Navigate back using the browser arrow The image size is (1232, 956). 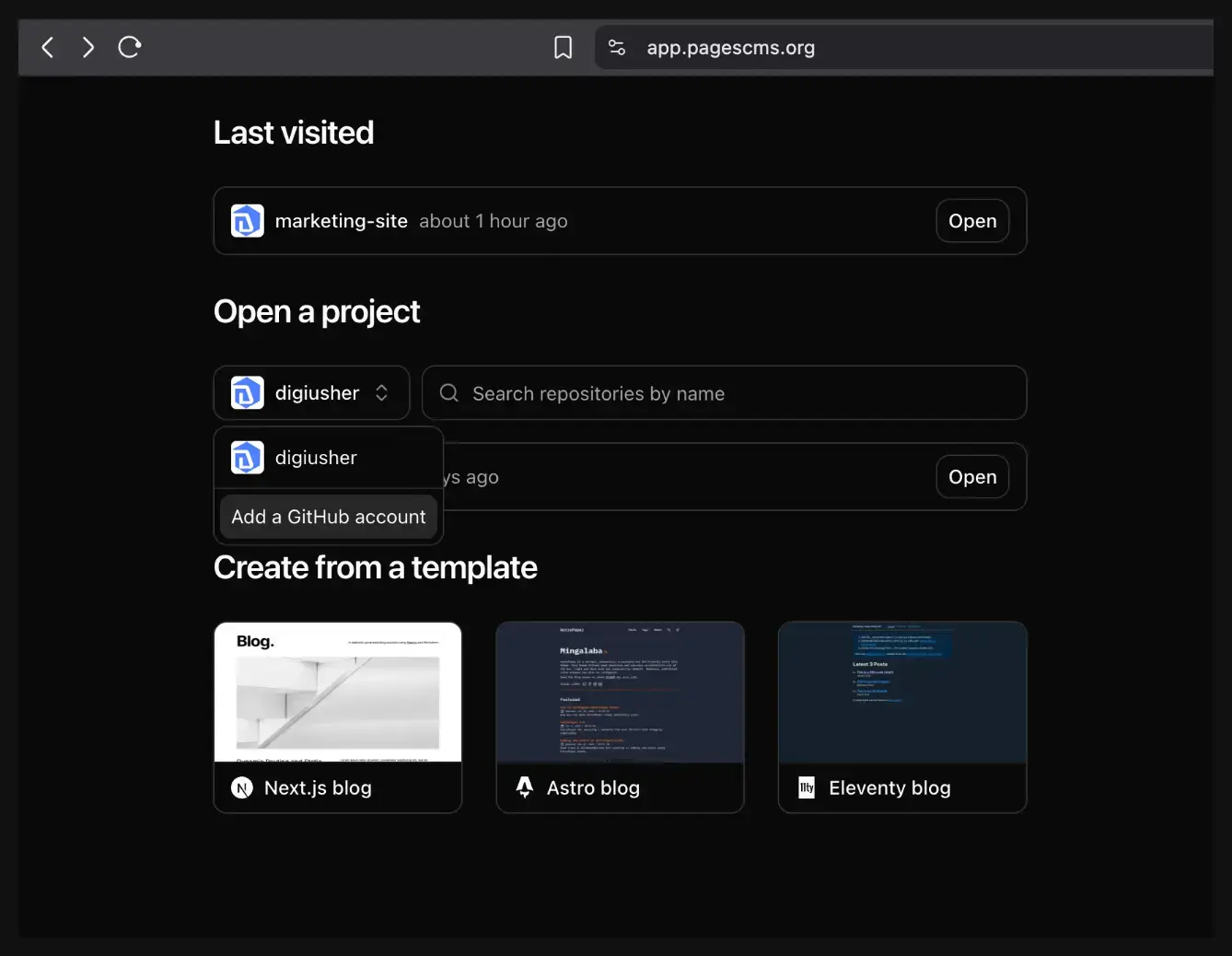(x=47, y=47)
